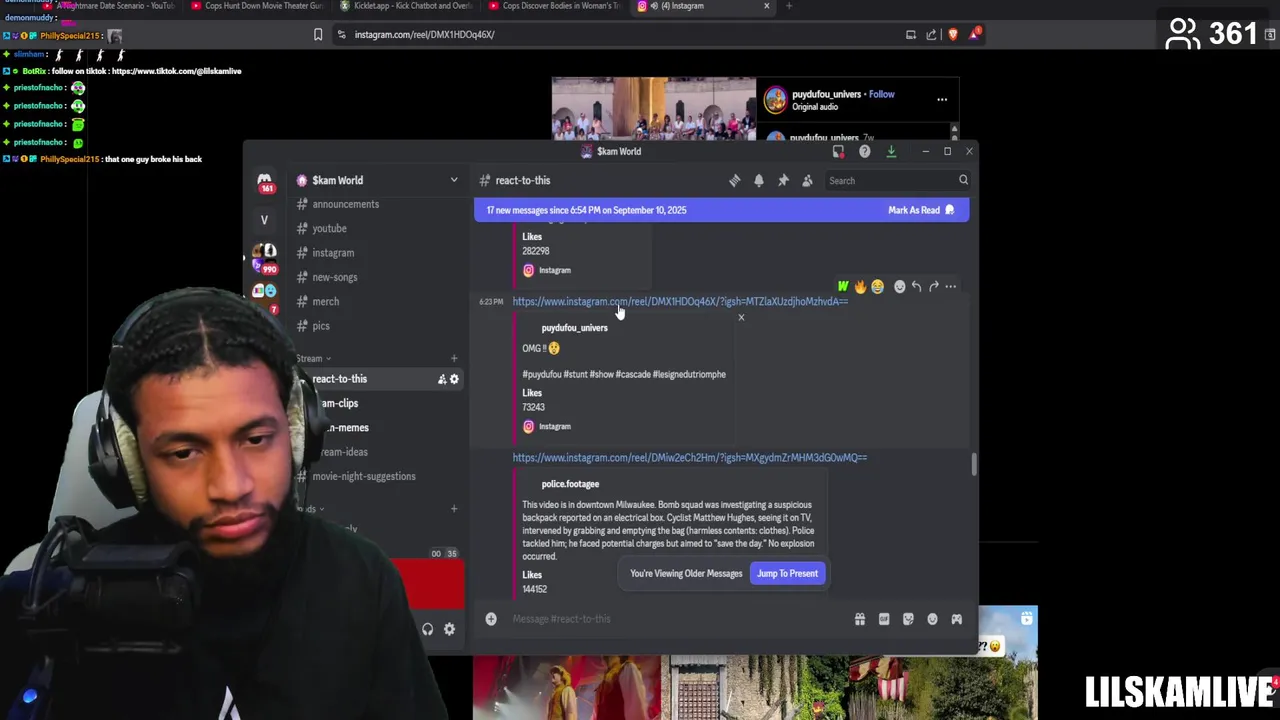Open the sticker picker
Image resolution: width=1280 pixels, height=720 pixels.
[908, 619]
